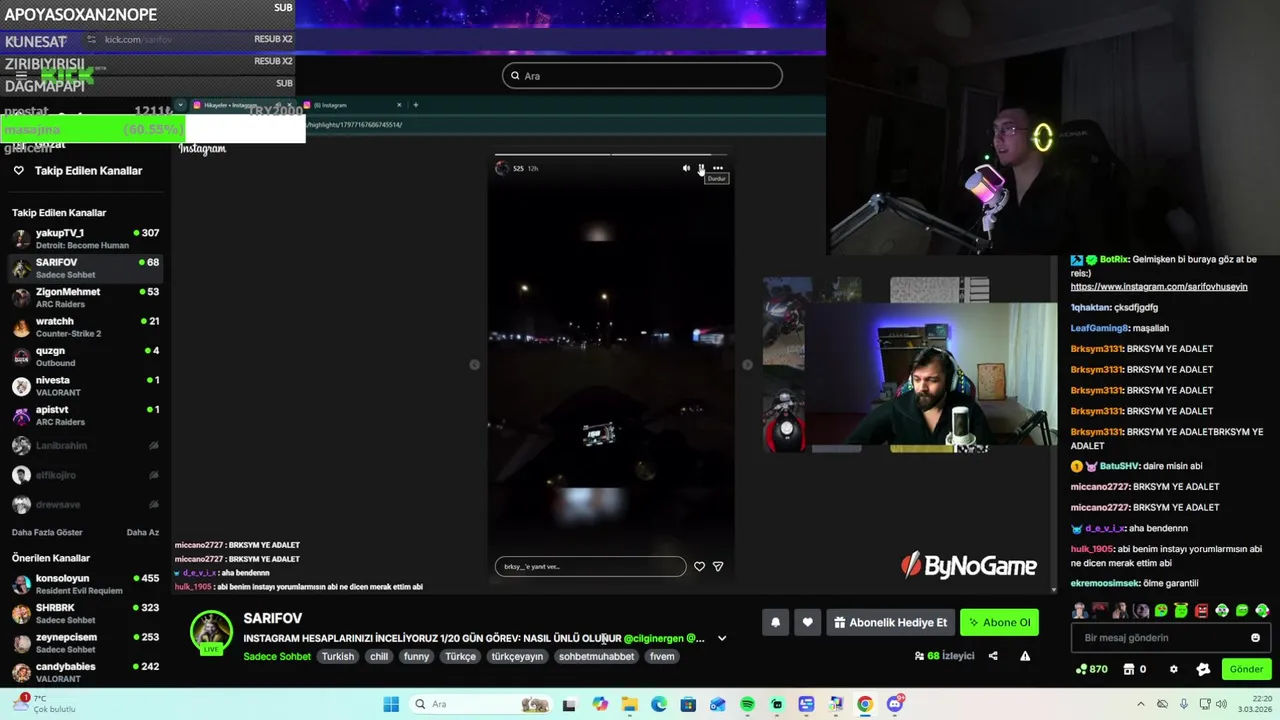Click SARIFOV streamer avatar
The height and width of the screenshot is (720, 1280).
(x=211, y=633)
